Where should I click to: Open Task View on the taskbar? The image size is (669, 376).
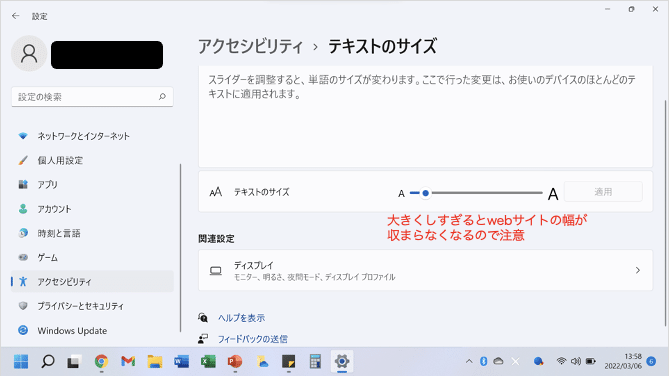74,361
